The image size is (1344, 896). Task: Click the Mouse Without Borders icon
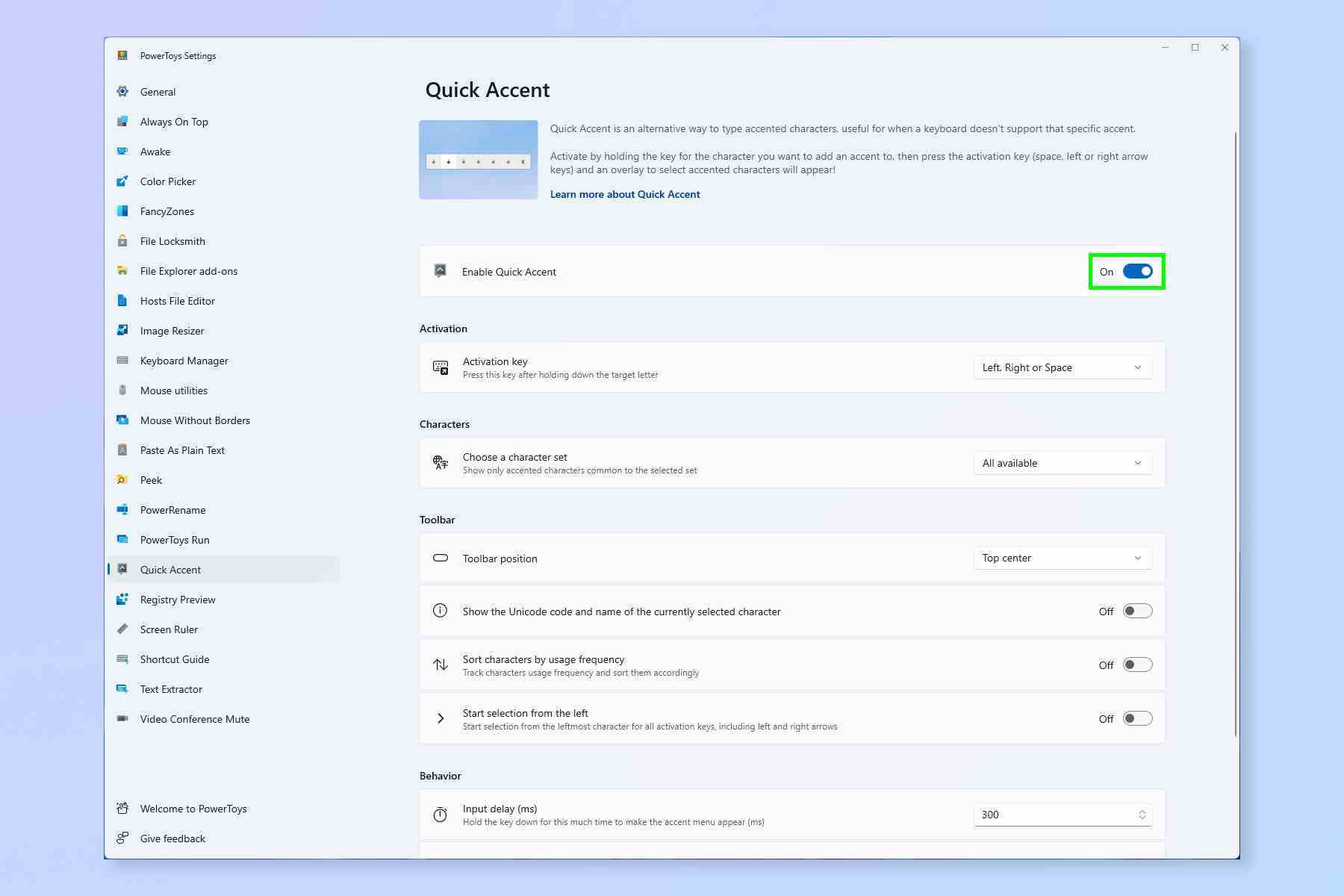click(x=122, y=420)
